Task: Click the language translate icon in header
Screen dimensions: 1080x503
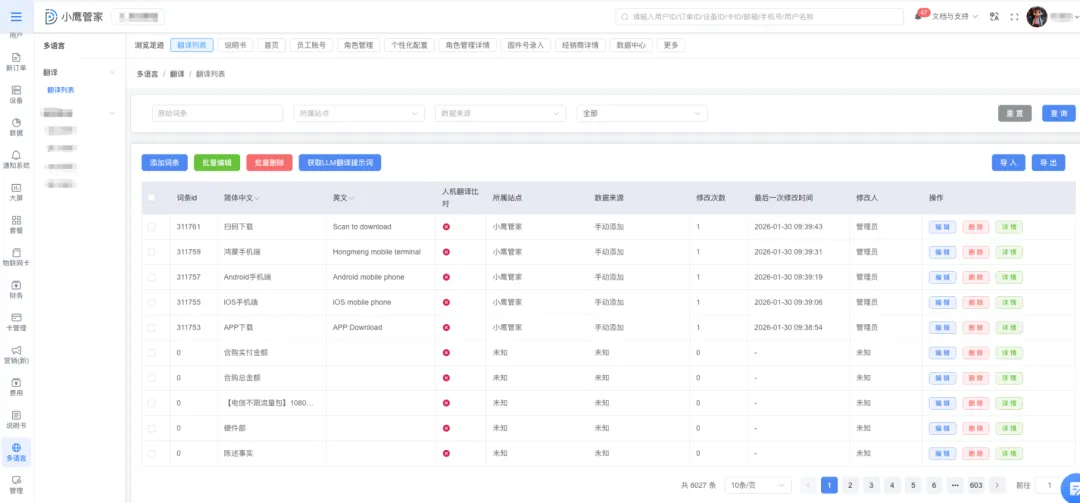Action: [993, 17]
